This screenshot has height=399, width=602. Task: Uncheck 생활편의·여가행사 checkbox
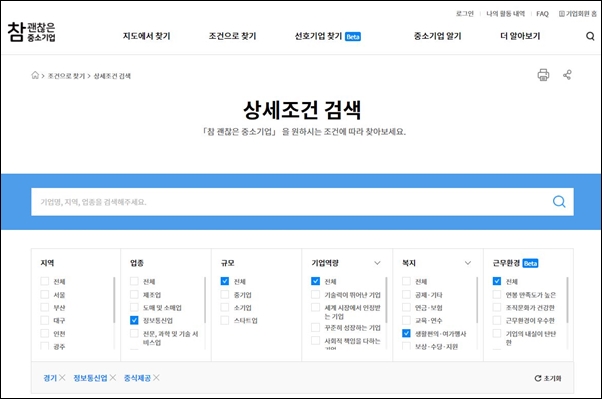click(x=406, y=333)
